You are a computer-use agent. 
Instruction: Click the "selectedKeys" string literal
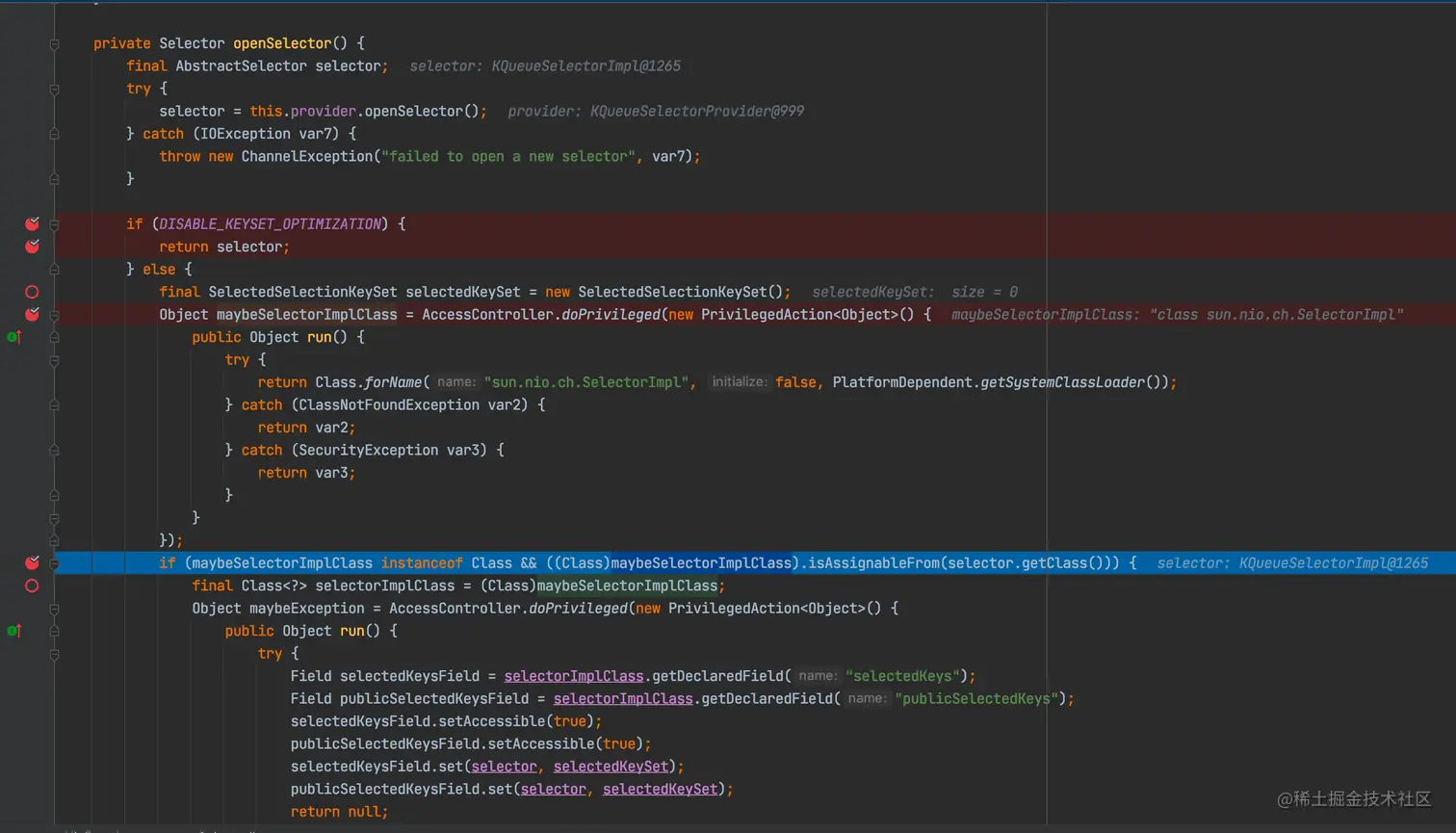point(902,676)
